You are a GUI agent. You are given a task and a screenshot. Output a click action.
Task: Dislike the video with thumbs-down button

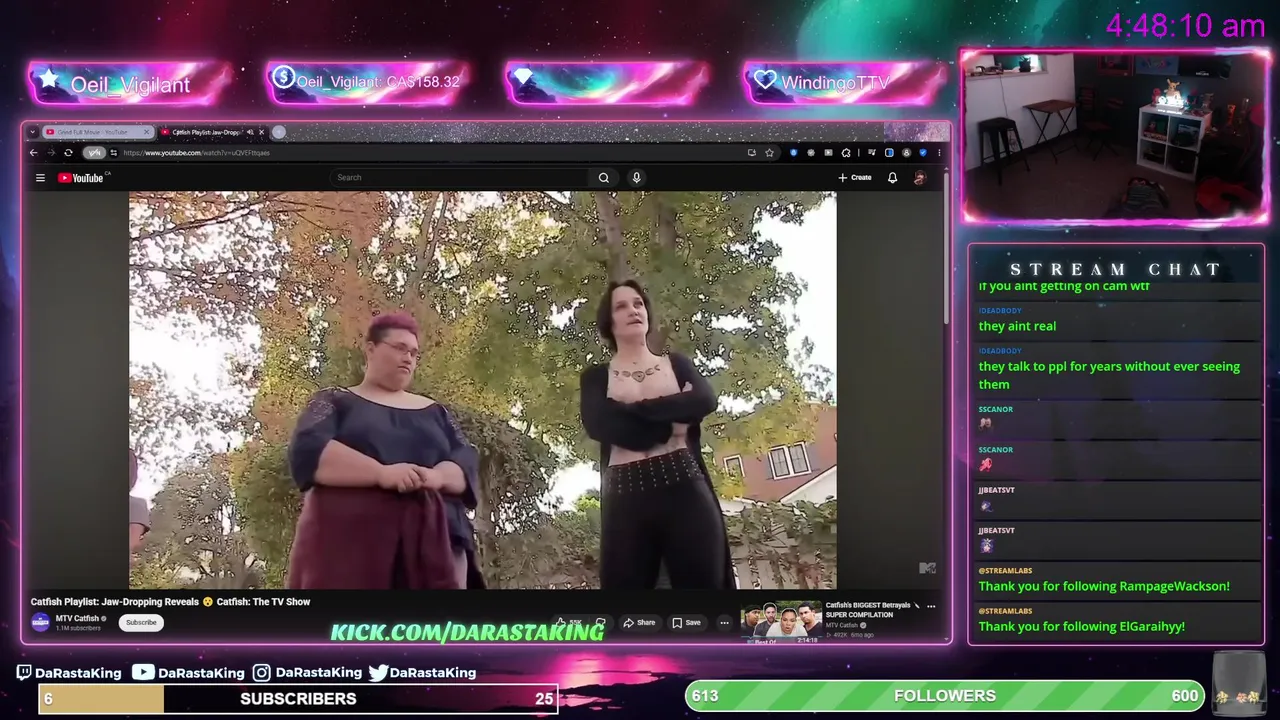pos(600,622)
